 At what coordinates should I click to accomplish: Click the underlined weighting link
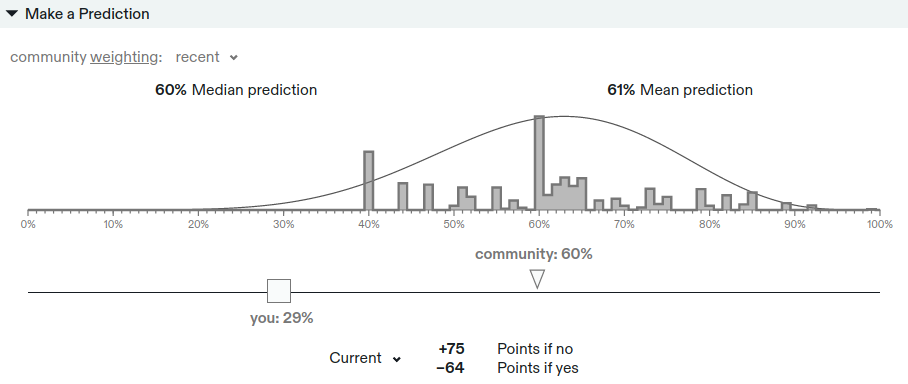tap(124, 57)
